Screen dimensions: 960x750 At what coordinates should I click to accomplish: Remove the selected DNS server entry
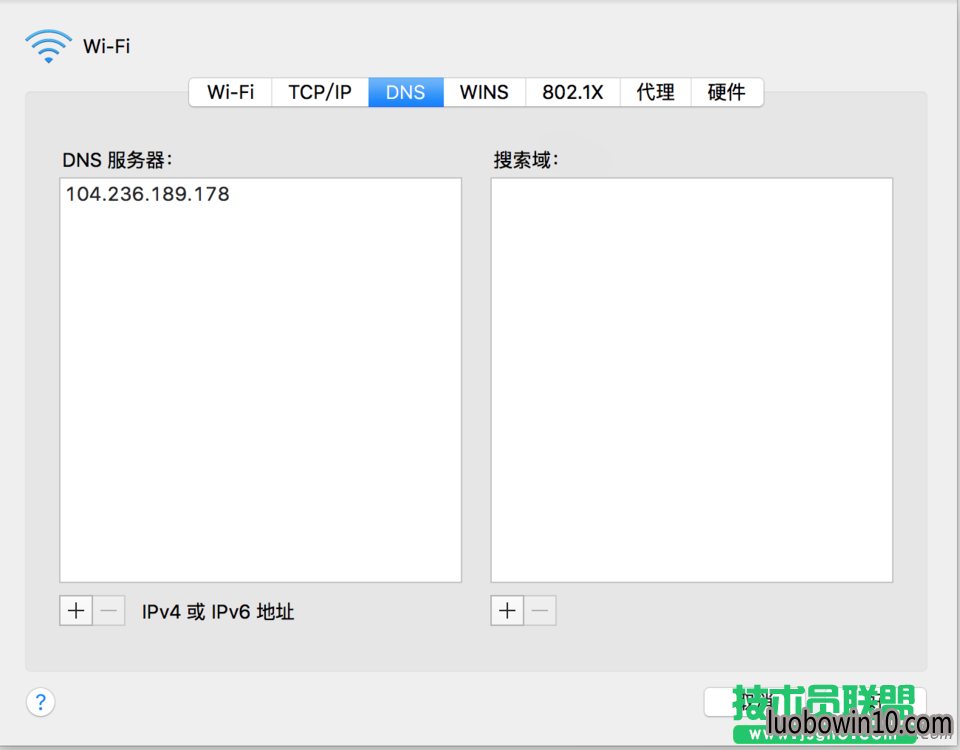tap(109, 611)
